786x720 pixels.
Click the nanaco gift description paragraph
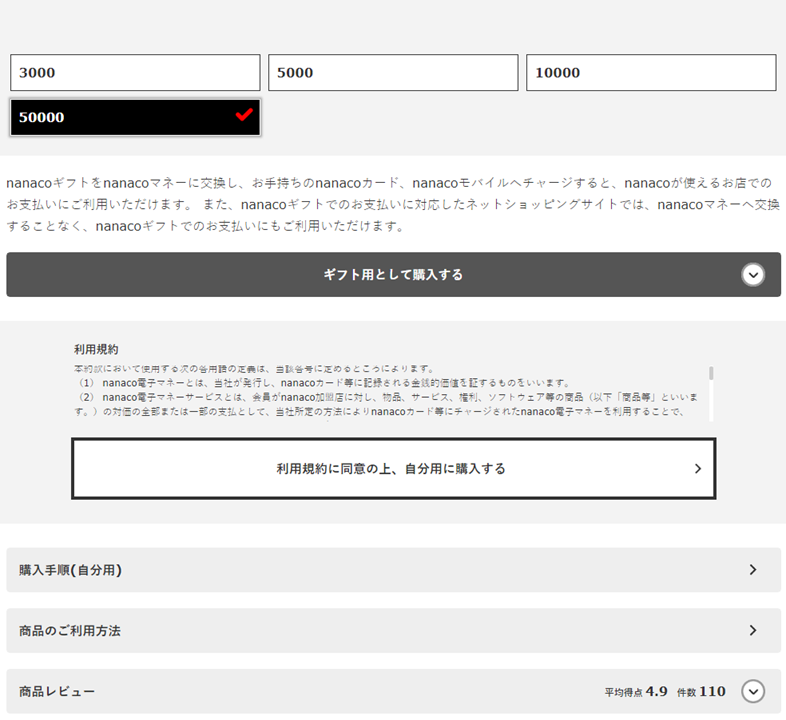click(x=393, y=204)
